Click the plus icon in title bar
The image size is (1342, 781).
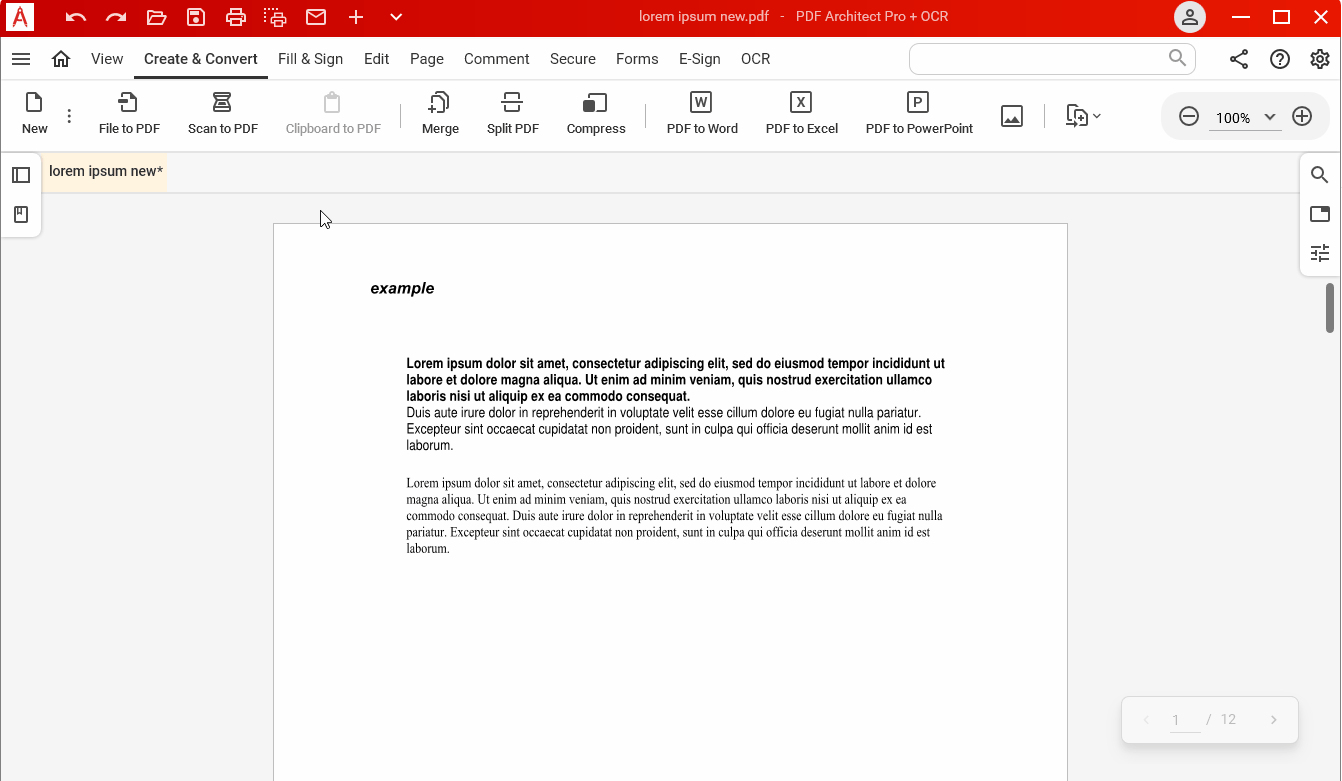[x=356, y=17]
